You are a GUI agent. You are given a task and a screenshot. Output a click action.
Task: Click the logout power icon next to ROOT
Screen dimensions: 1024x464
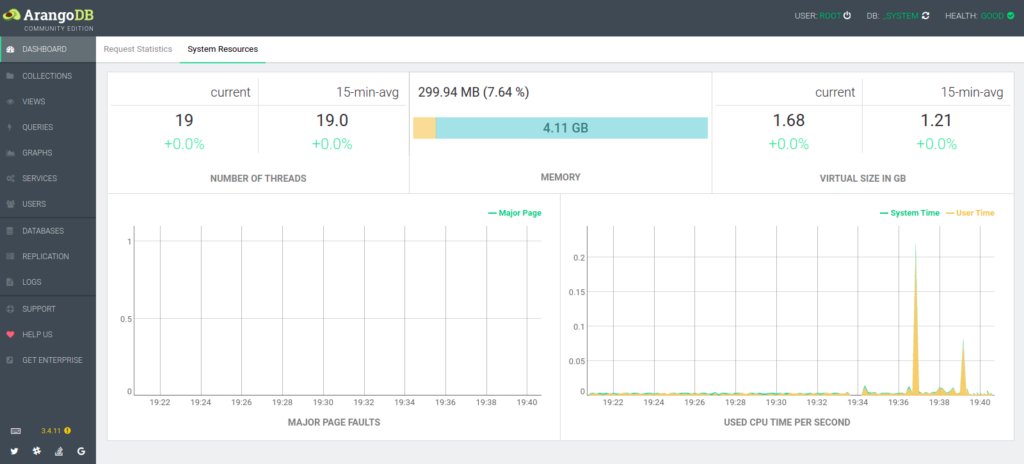click(x=847, y=16)
